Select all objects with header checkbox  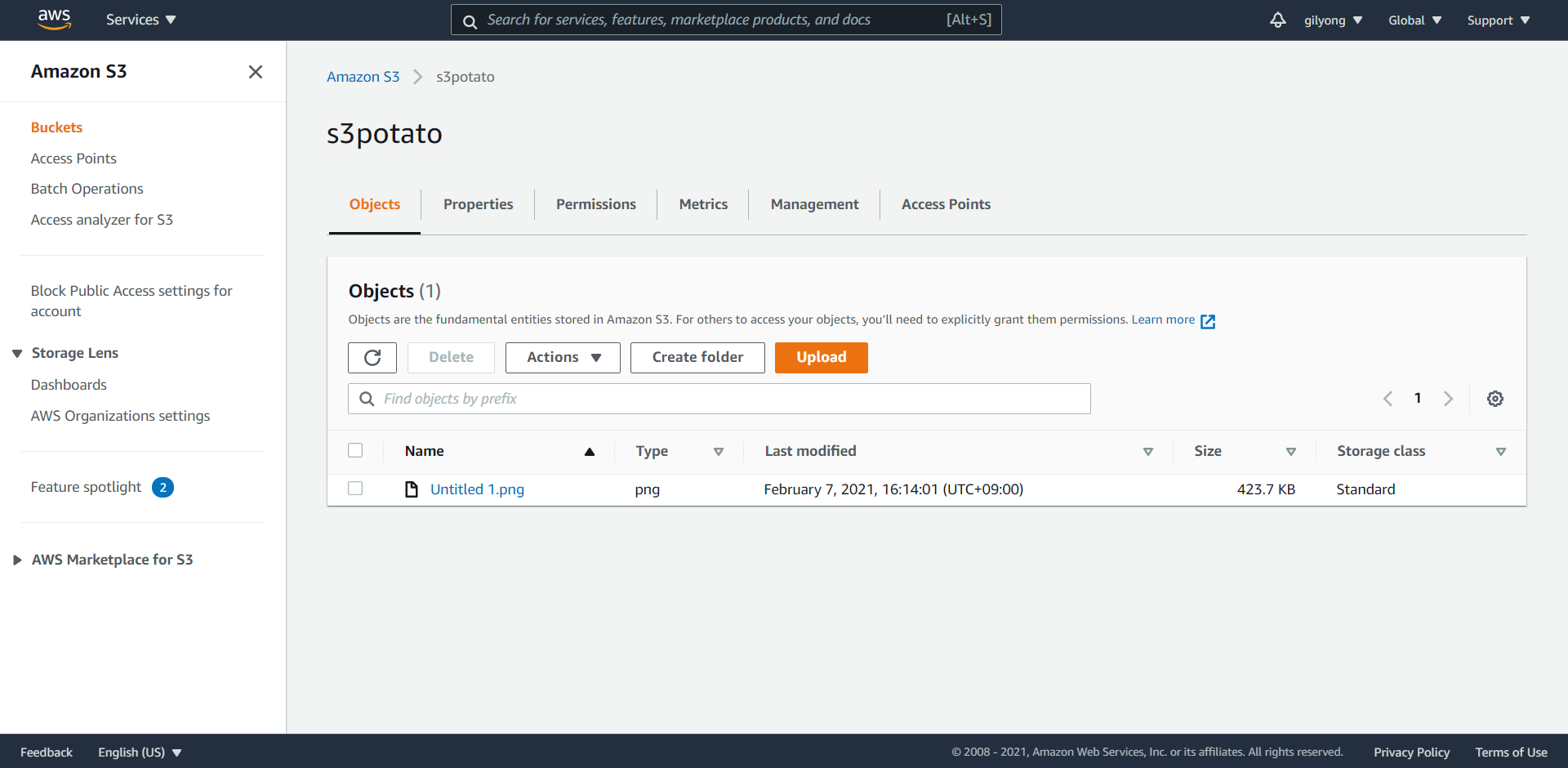(355, 450)
